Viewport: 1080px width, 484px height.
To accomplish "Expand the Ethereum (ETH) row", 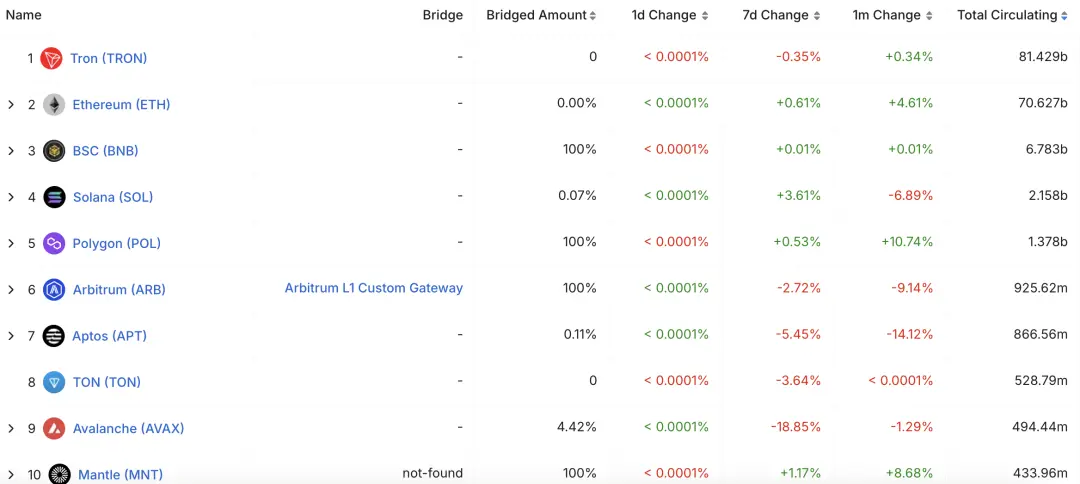I will [x=11, y=105].
